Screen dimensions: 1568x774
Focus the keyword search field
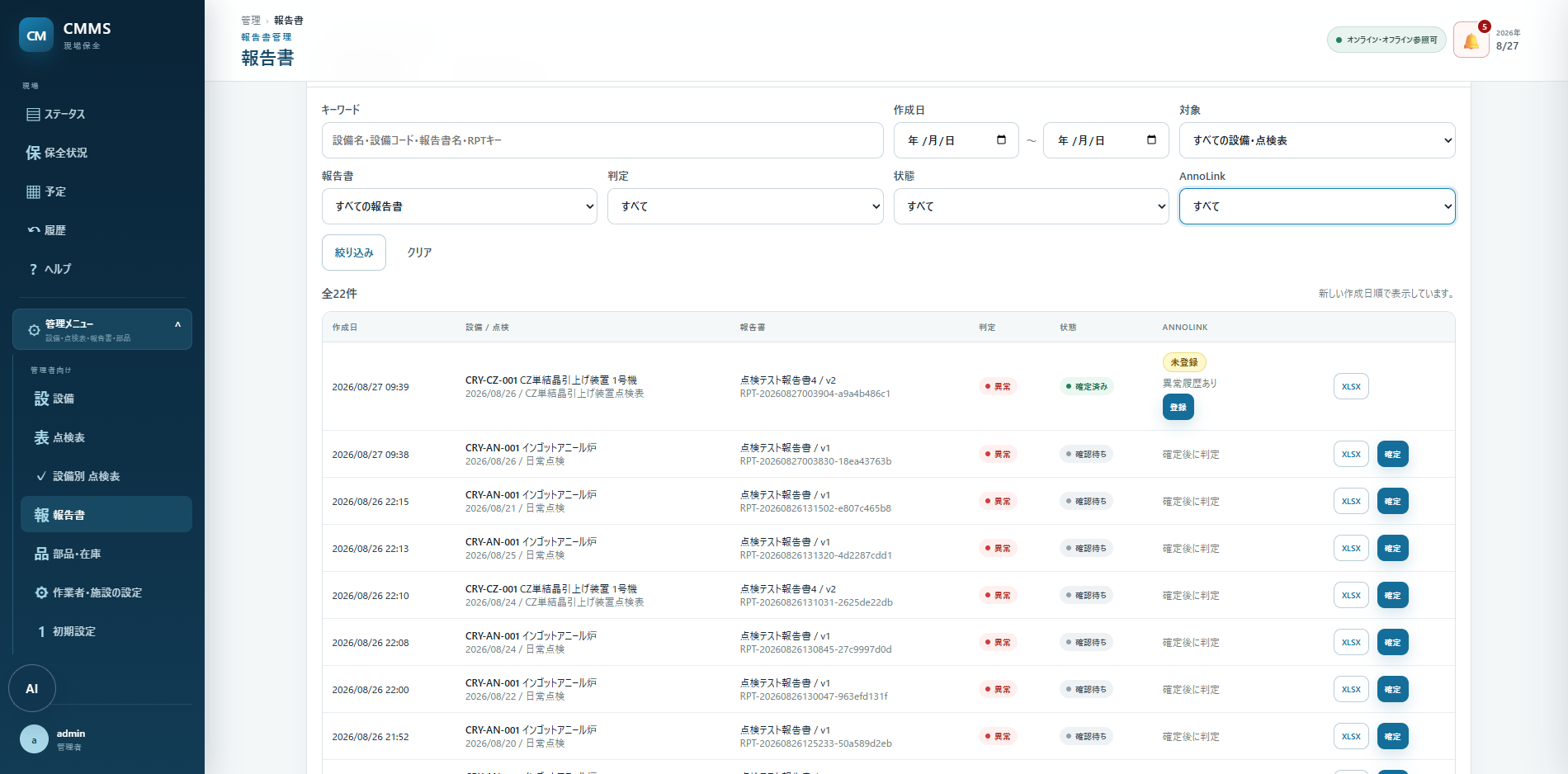pyautogui.click(x=602, y=140)
